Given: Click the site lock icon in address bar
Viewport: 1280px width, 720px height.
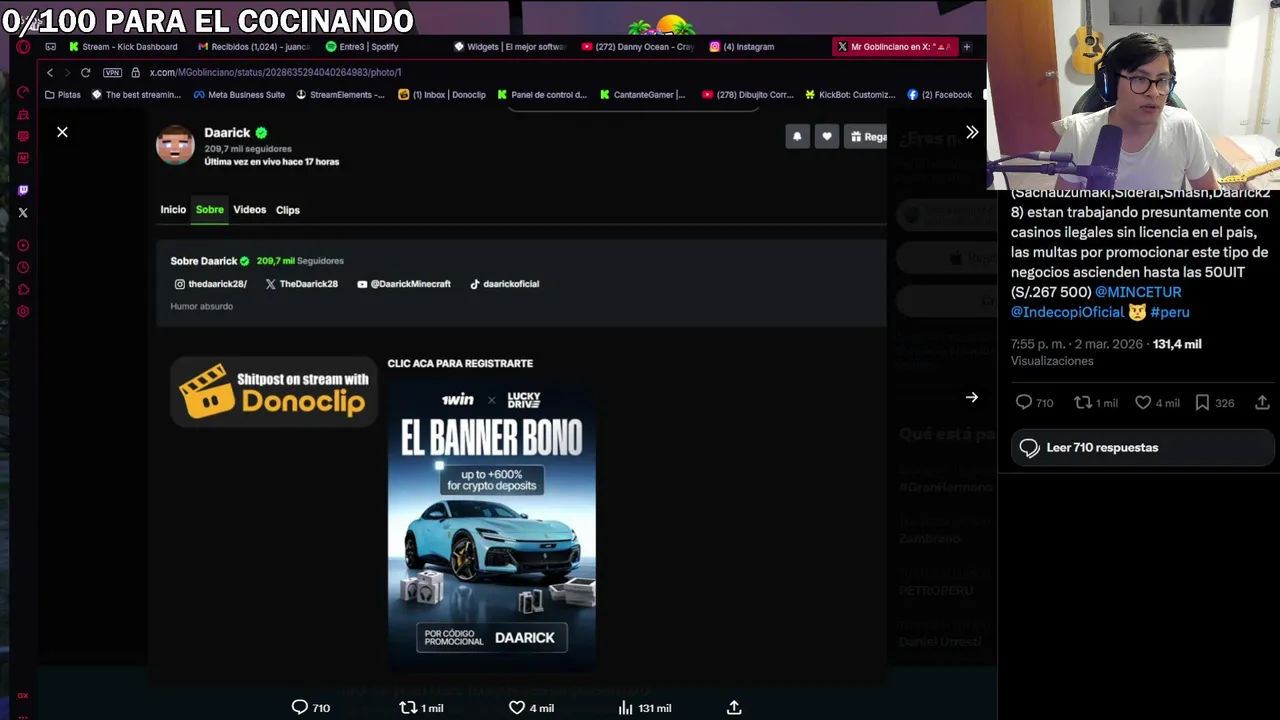Looking at the screenshot, I should point(136,72).
